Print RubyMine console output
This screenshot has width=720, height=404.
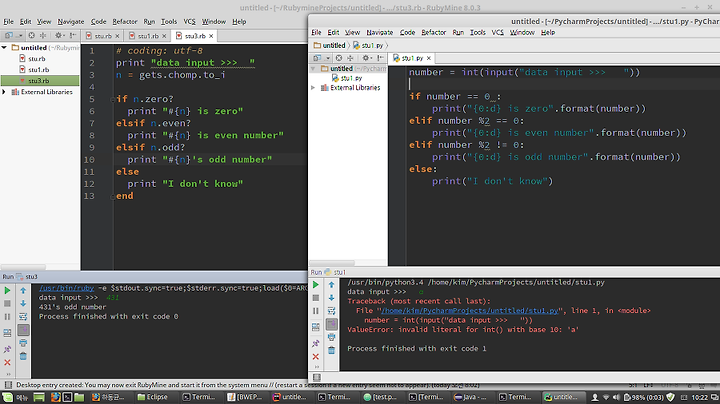(23, 343)
